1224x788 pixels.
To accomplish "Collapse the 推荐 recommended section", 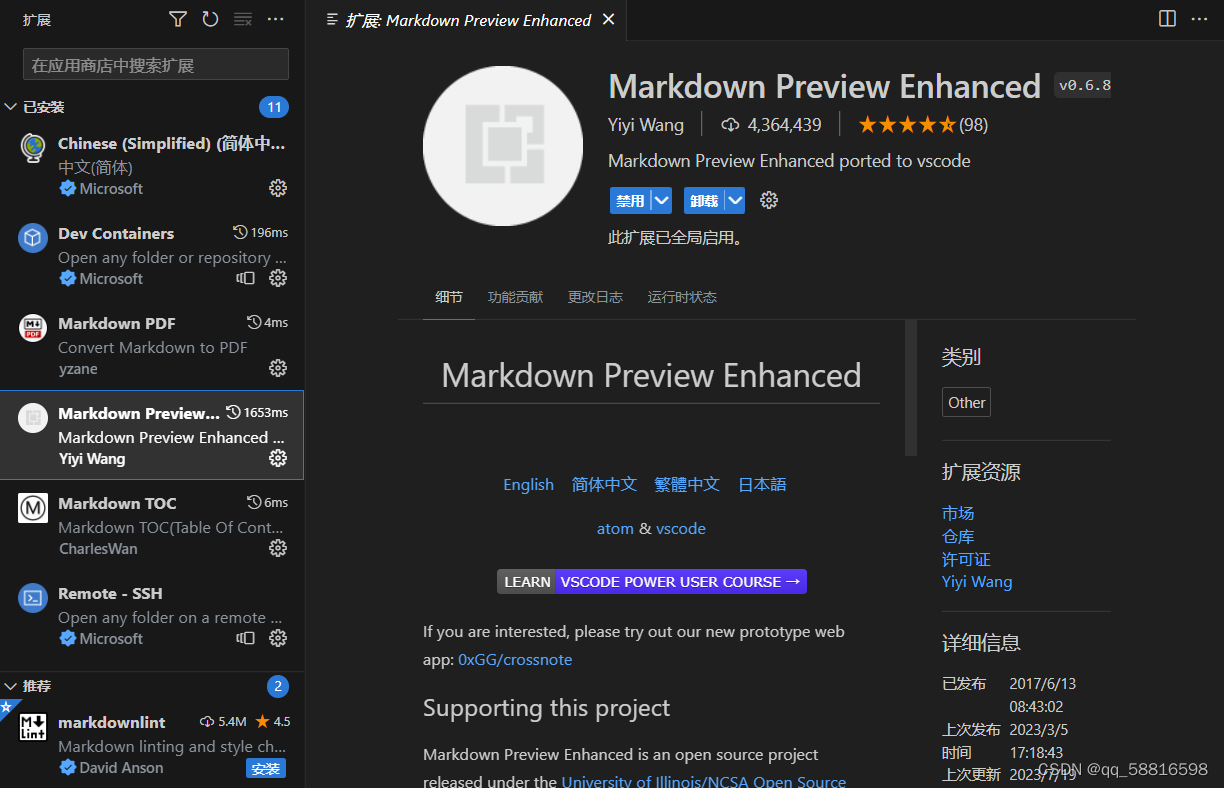I will 11,686.
